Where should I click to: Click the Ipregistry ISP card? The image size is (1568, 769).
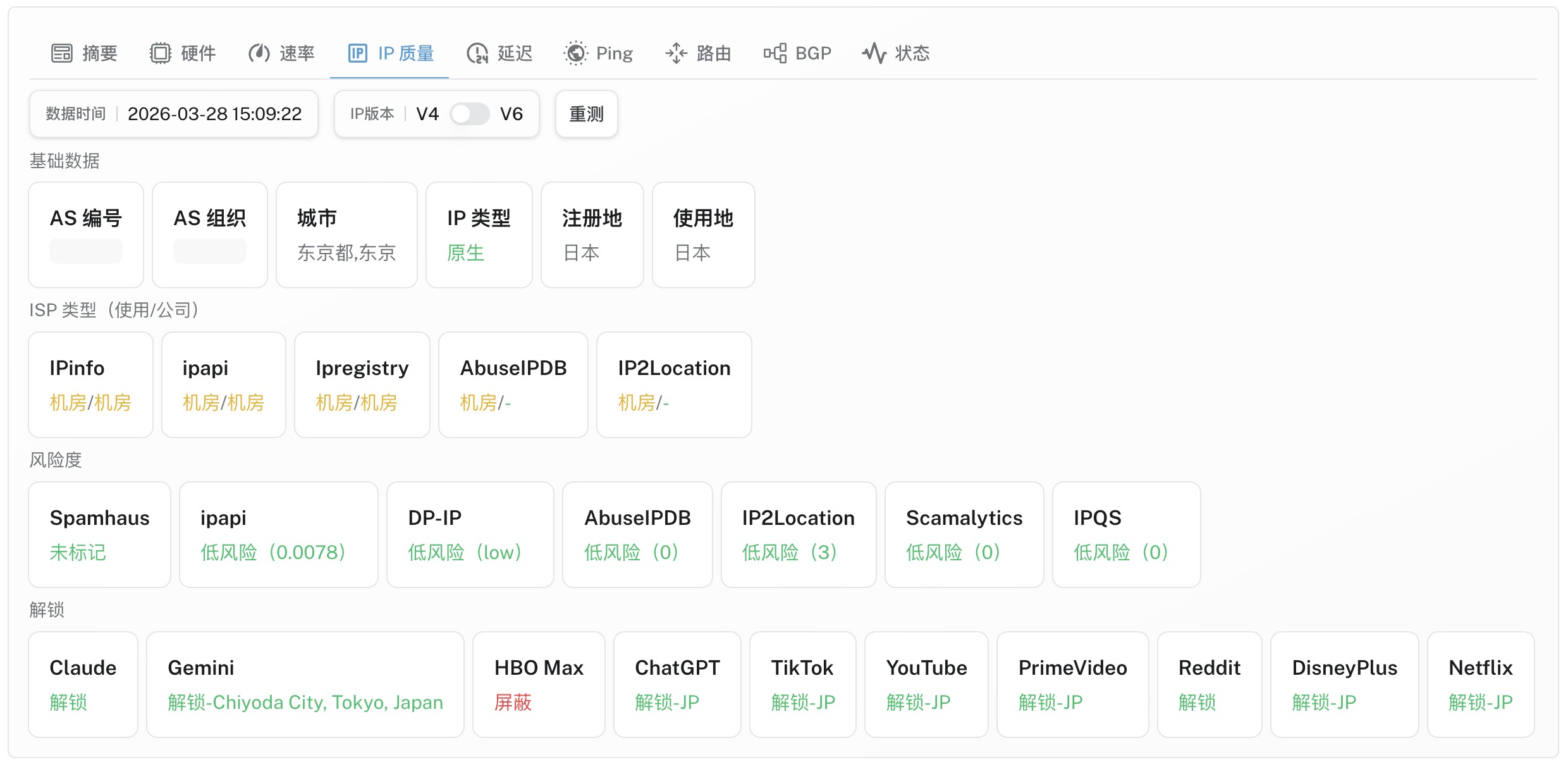(x=362, y=385)
